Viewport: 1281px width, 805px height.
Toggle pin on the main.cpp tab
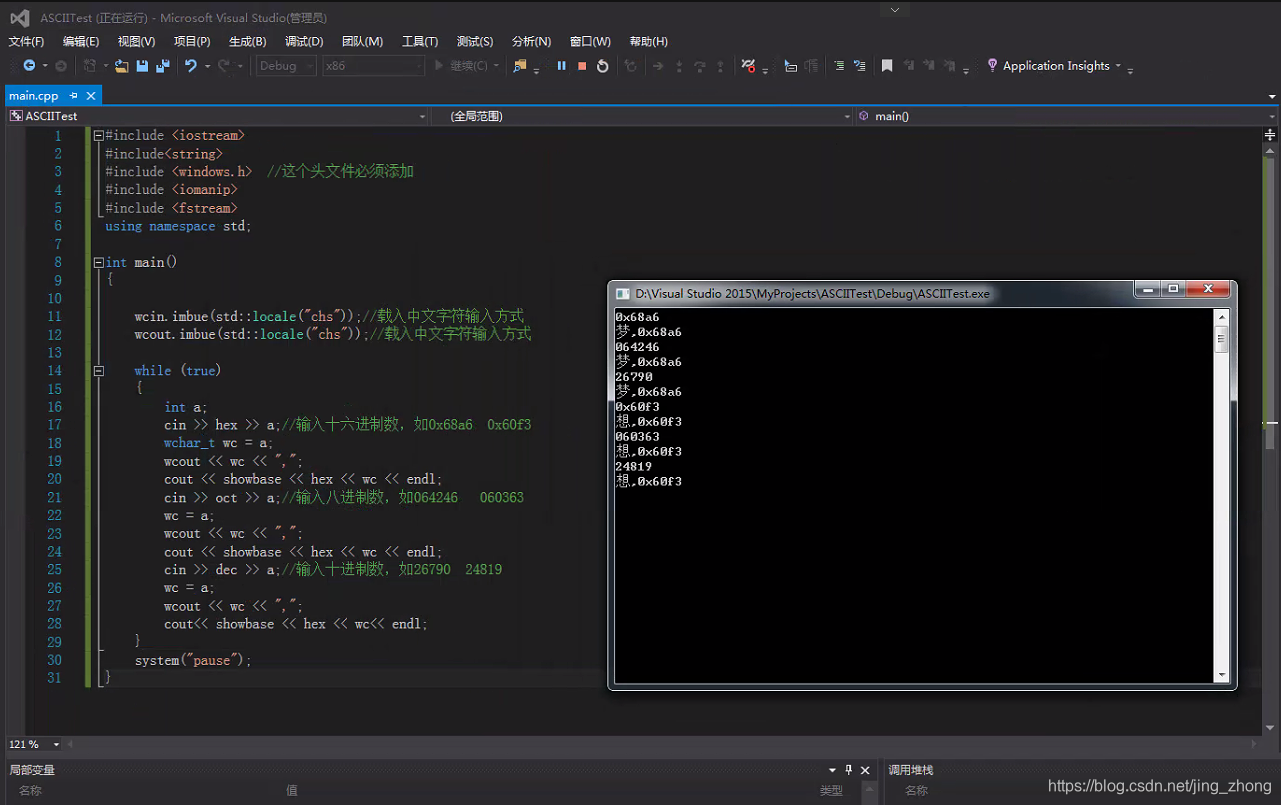point(73,96)
